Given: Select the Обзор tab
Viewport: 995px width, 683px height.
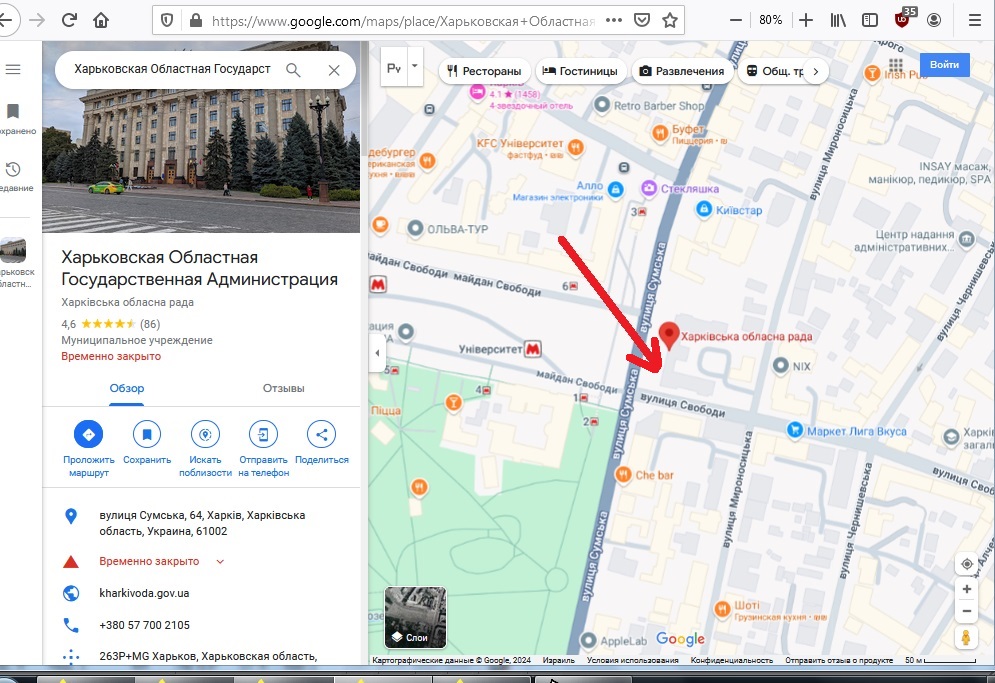Looking at the screenshot, I should click(127, 388).
